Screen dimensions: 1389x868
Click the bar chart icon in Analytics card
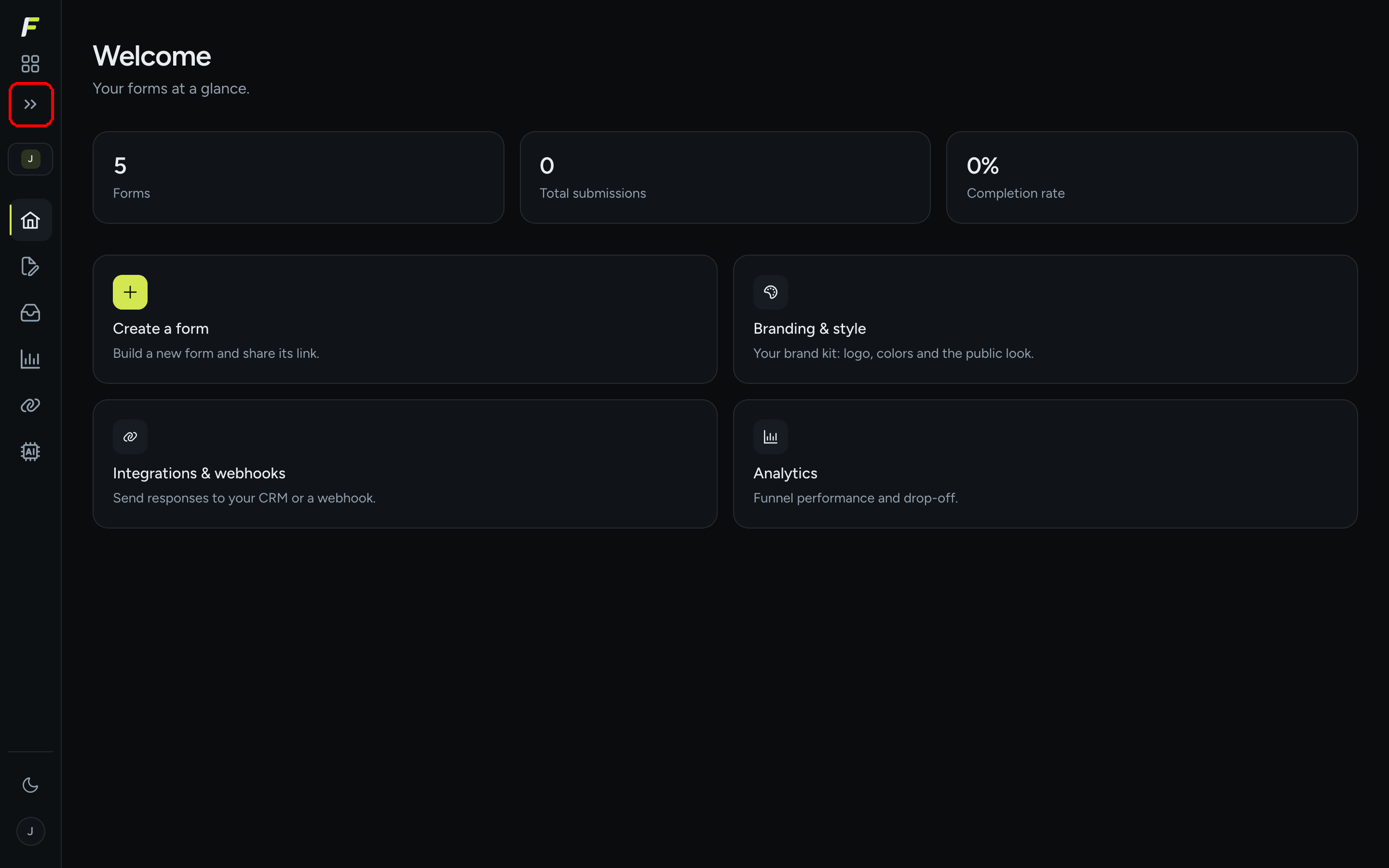point(770,437)
